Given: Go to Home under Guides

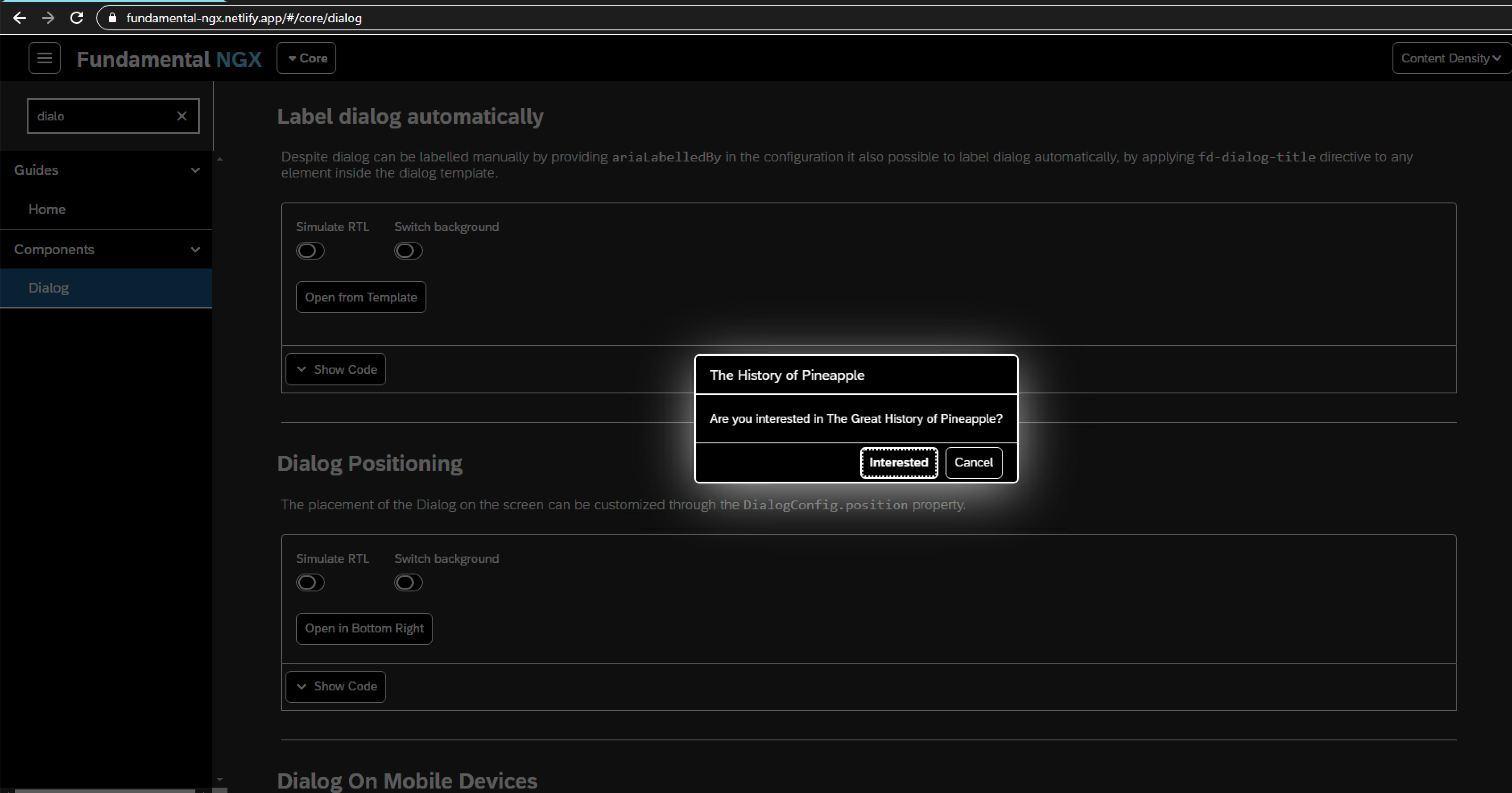Looking at the screenshot, I should [x=47, y=209].
